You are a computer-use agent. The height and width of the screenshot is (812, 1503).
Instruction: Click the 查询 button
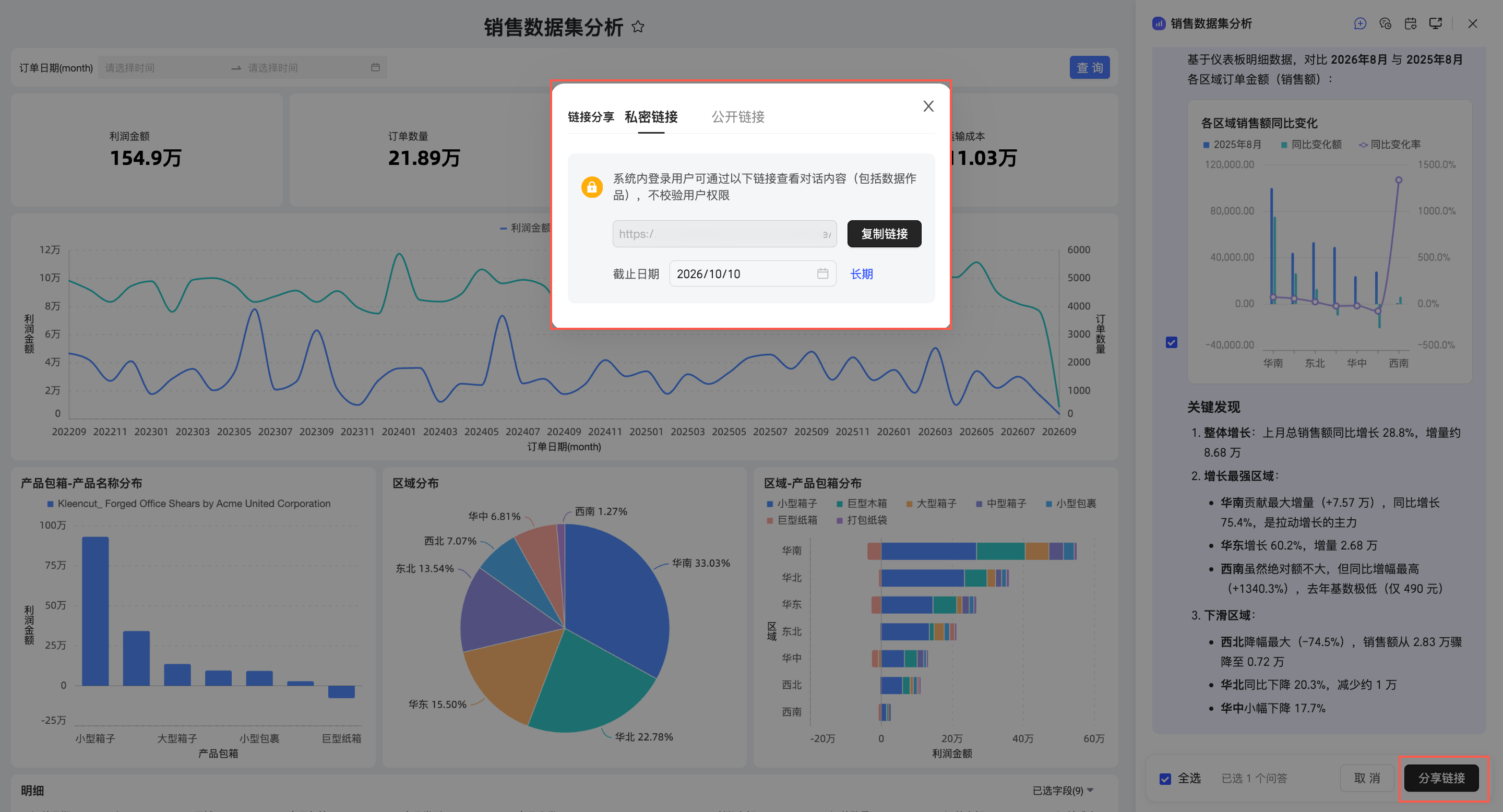1089,68
